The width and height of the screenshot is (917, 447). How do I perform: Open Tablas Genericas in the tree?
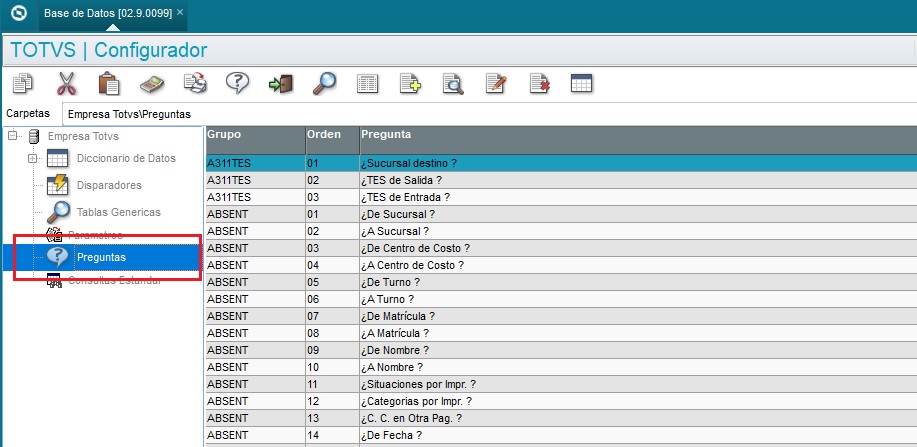click(x=119, y=212)
